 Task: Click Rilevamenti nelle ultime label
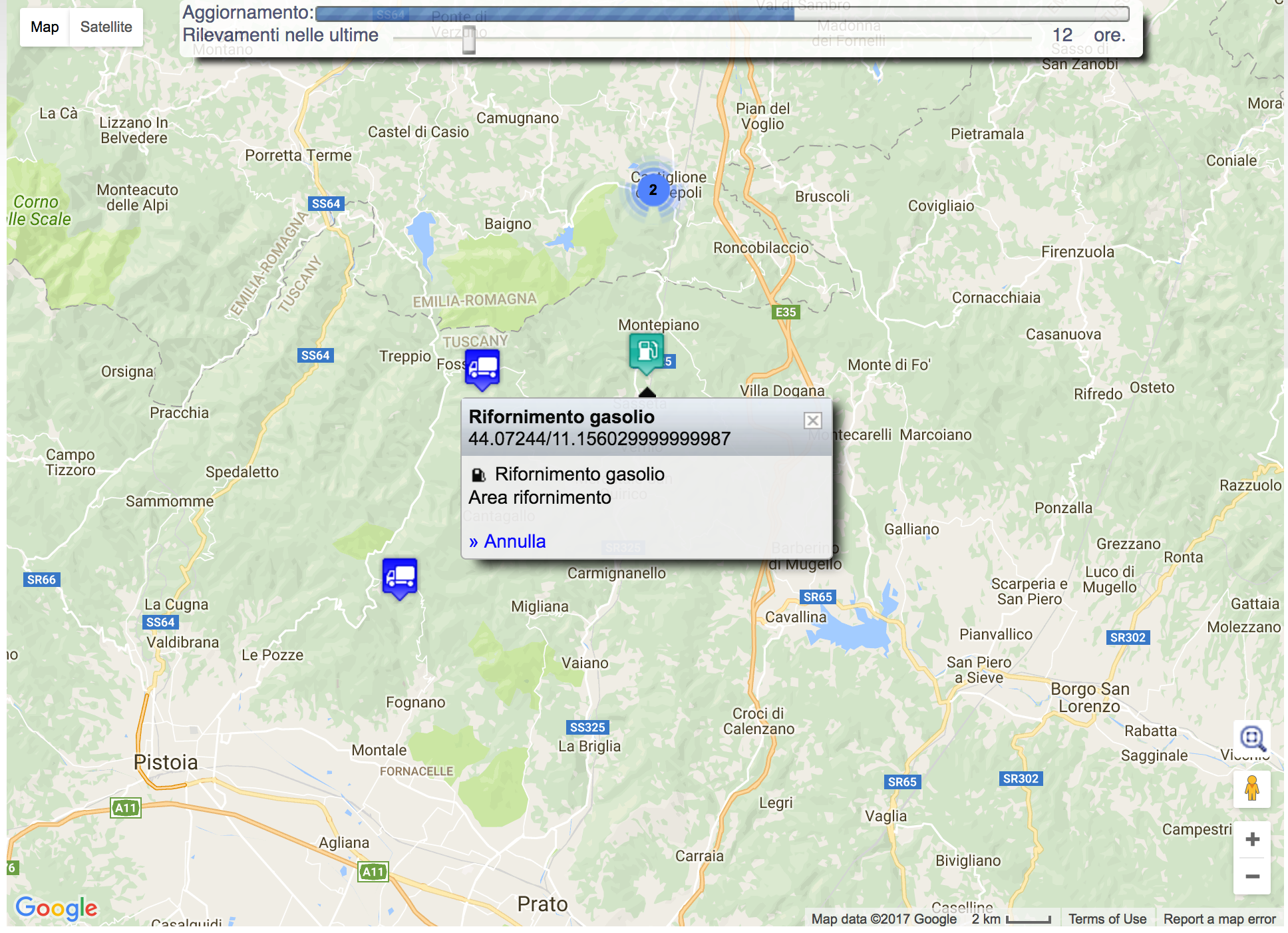coord(281,35)
